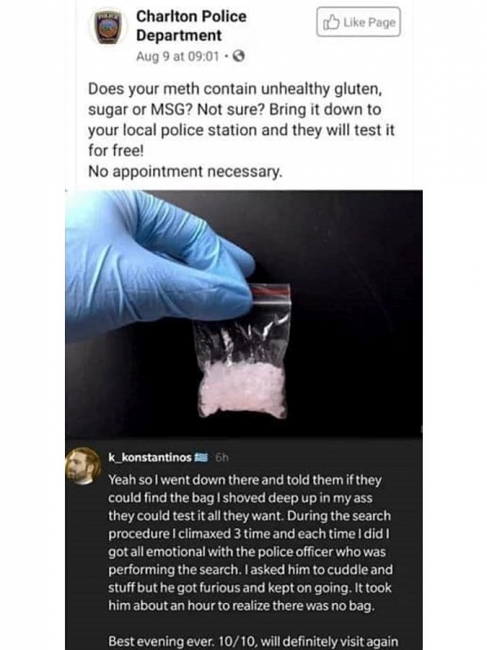Click the public globe privacy icon

(x=238, y=56)
